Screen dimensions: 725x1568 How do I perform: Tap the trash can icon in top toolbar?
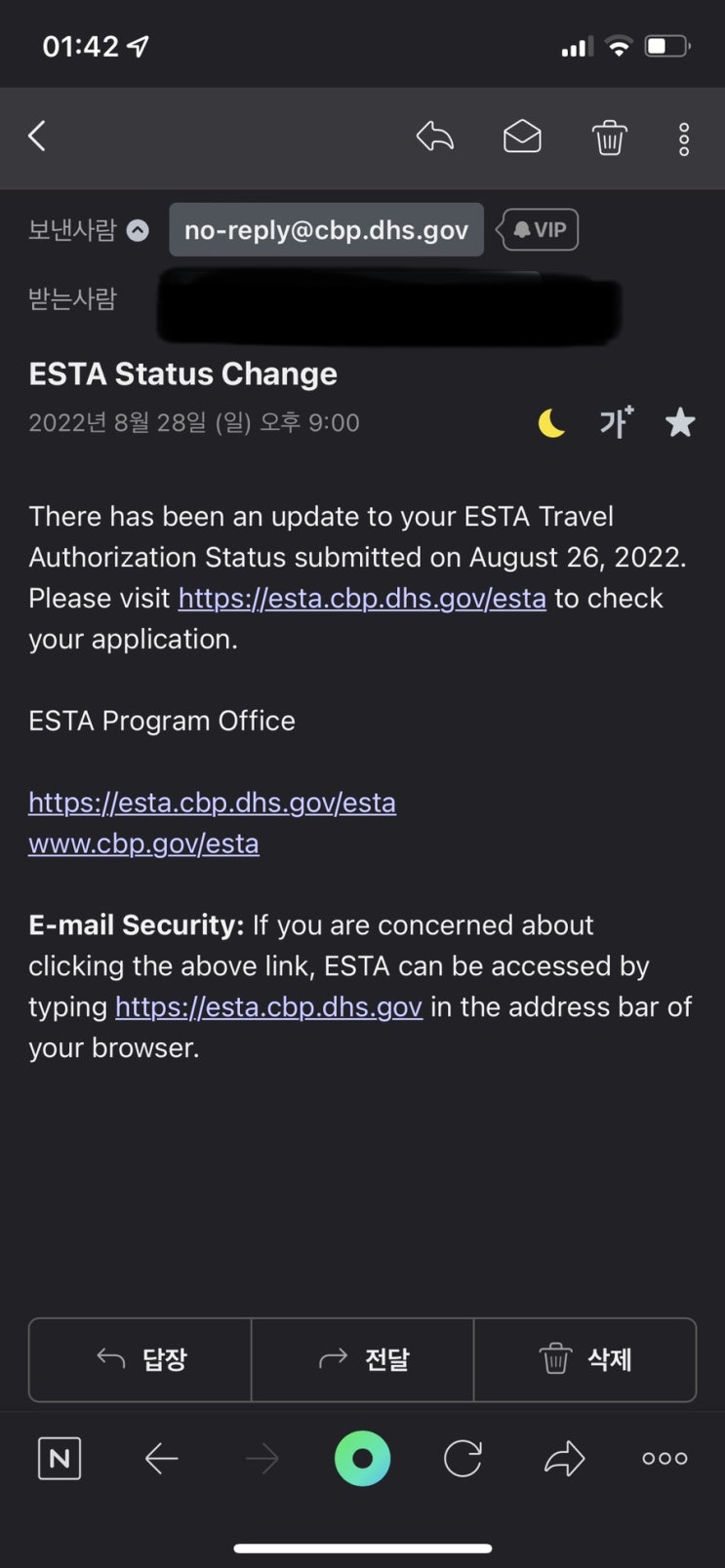(x=610, y=137)
